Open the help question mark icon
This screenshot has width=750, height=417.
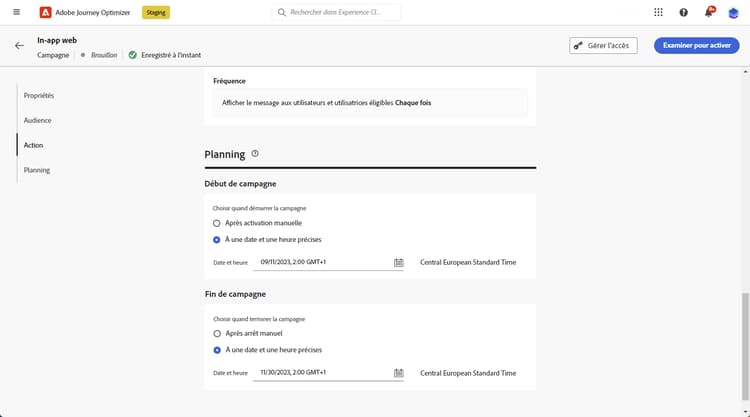[684, 12]
